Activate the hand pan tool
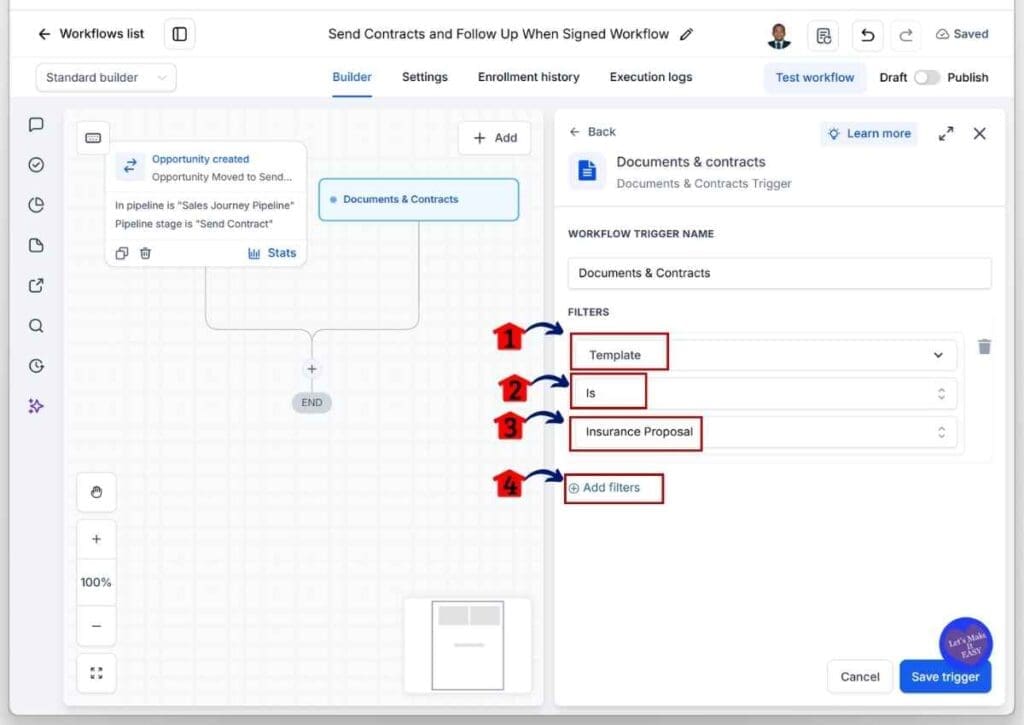This screenshot has height=725, width=1024. pos(97,492)
